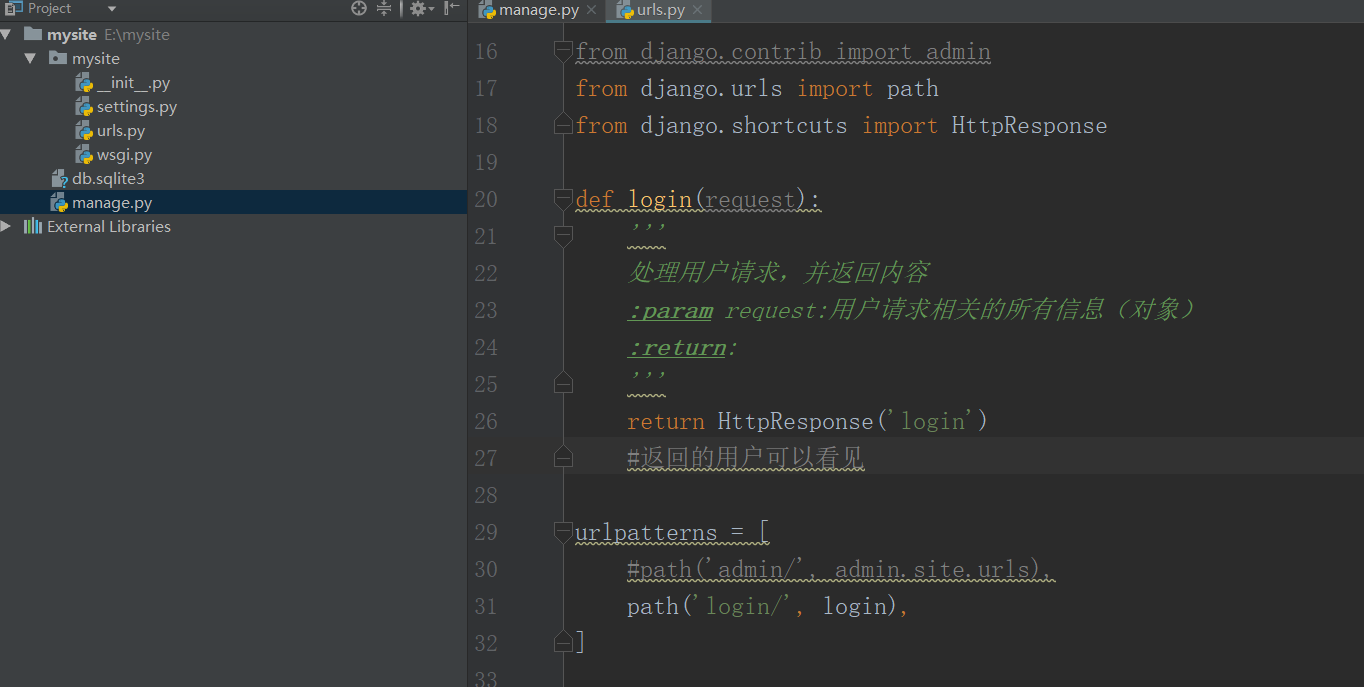
Task: Click the commented '#path('admin/'...' line
Action: tap(840, 570)
